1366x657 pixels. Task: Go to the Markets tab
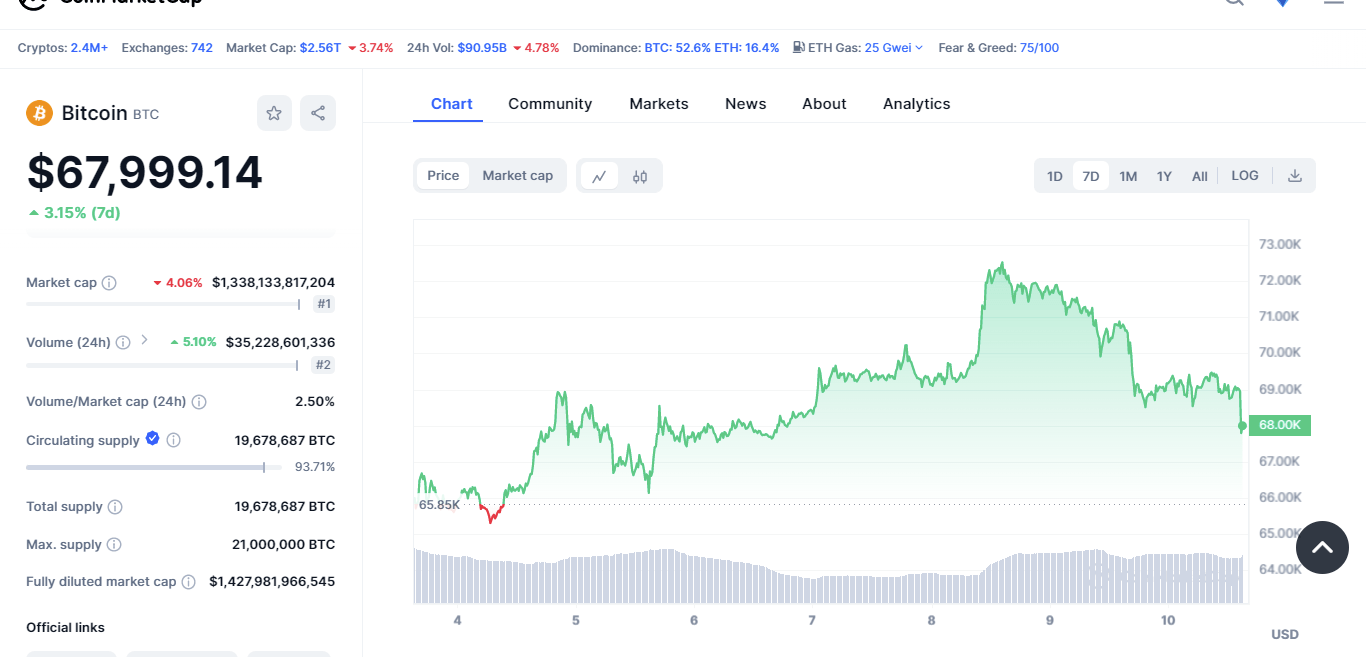659,104
